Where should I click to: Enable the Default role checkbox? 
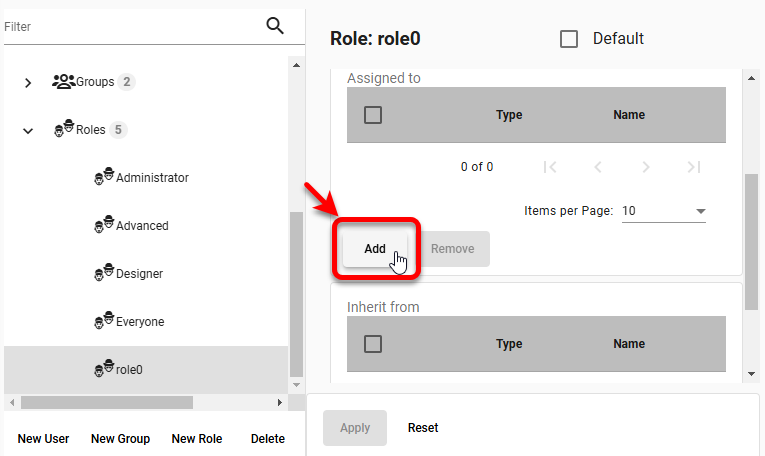(569, 39)
